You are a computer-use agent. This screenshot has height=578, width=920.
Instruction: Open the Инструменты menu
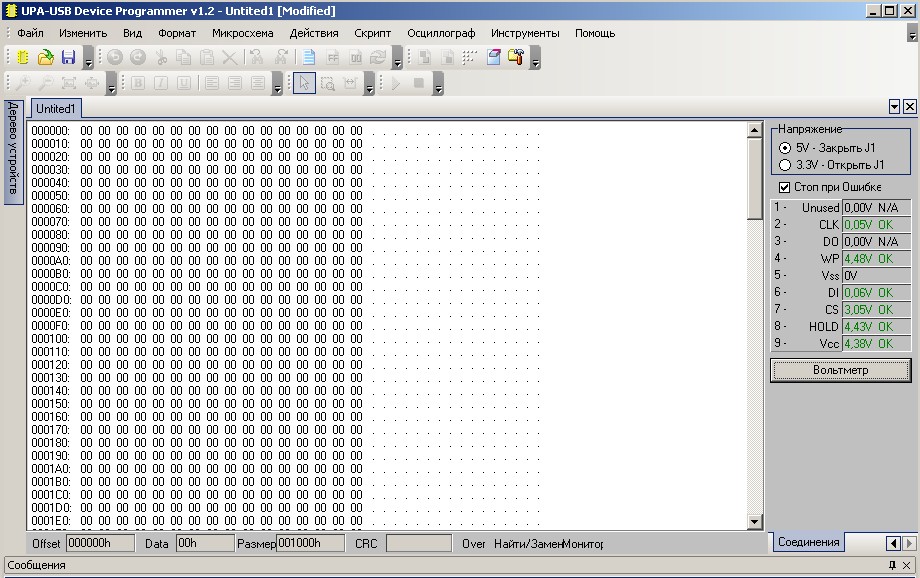tap(525, 33)
